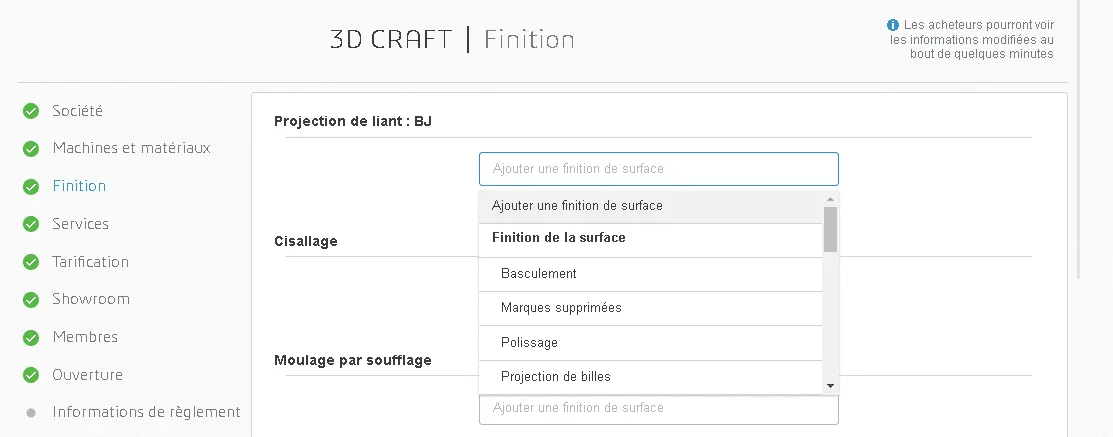The width and height of the screenshot is (1113, 437).
Task: Click the grey dot beside Informations de règlement
Action: click(31, 413)
